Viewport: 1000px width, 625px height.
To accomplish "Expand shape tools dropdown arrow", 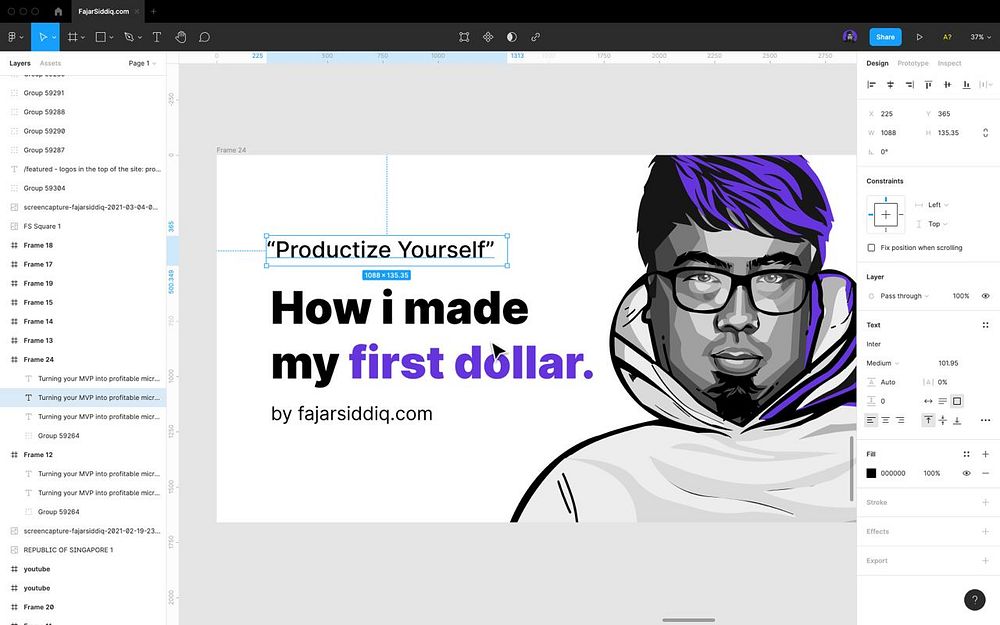I will (111, 38).
